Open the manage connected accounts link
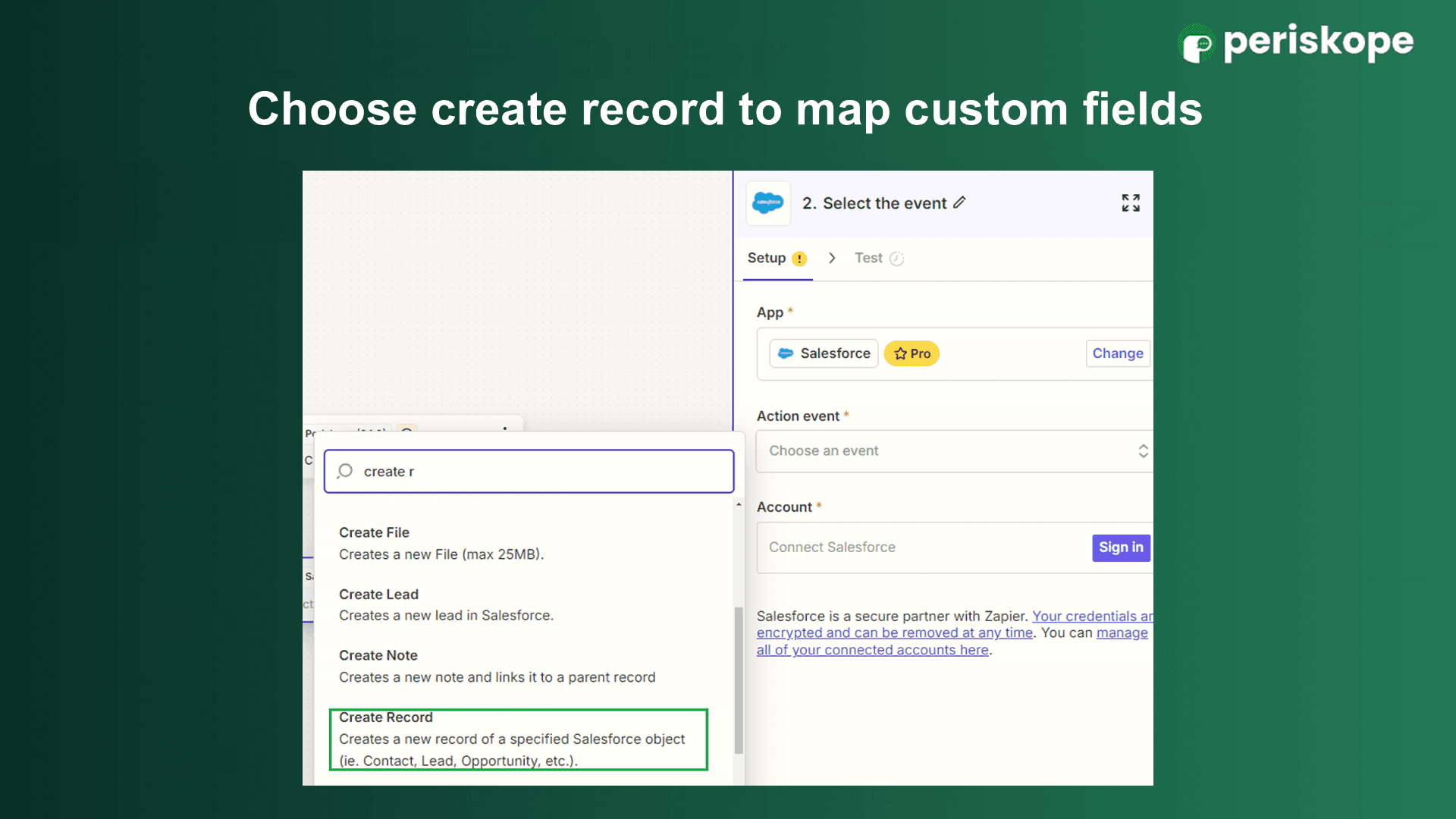The width and height of the screenshot is (1456, 819). coord(872,650)
